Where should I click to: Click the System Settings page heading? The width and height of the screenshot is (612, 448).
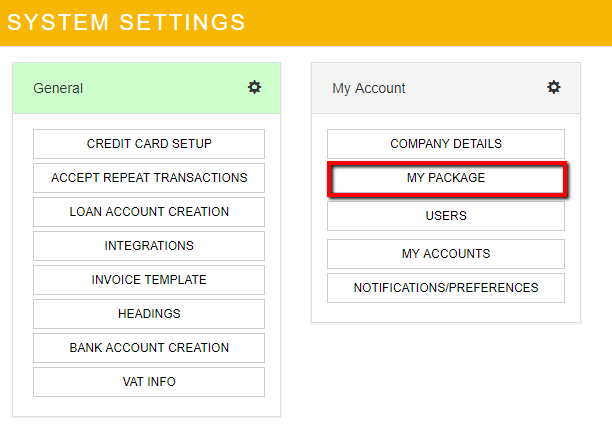[126, 21]
